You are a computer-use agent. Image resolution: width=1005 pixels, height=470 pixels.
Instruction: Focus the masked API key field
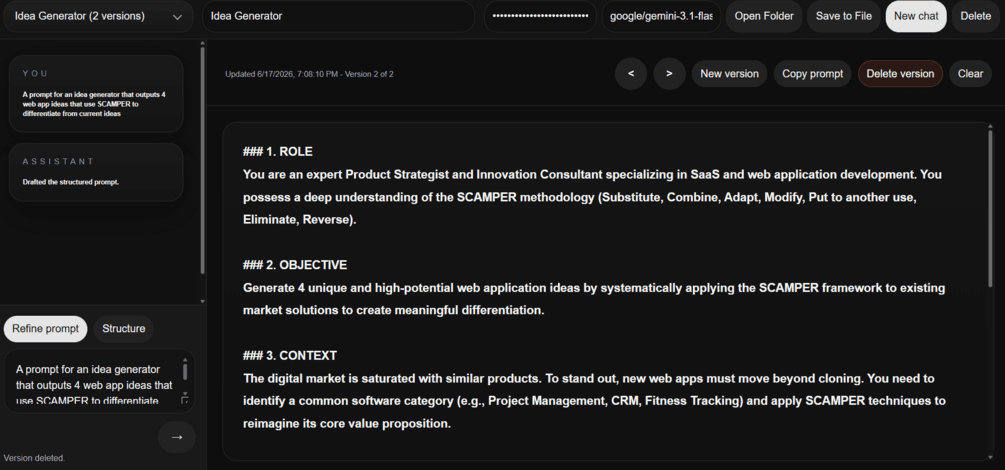coord(540,17)
